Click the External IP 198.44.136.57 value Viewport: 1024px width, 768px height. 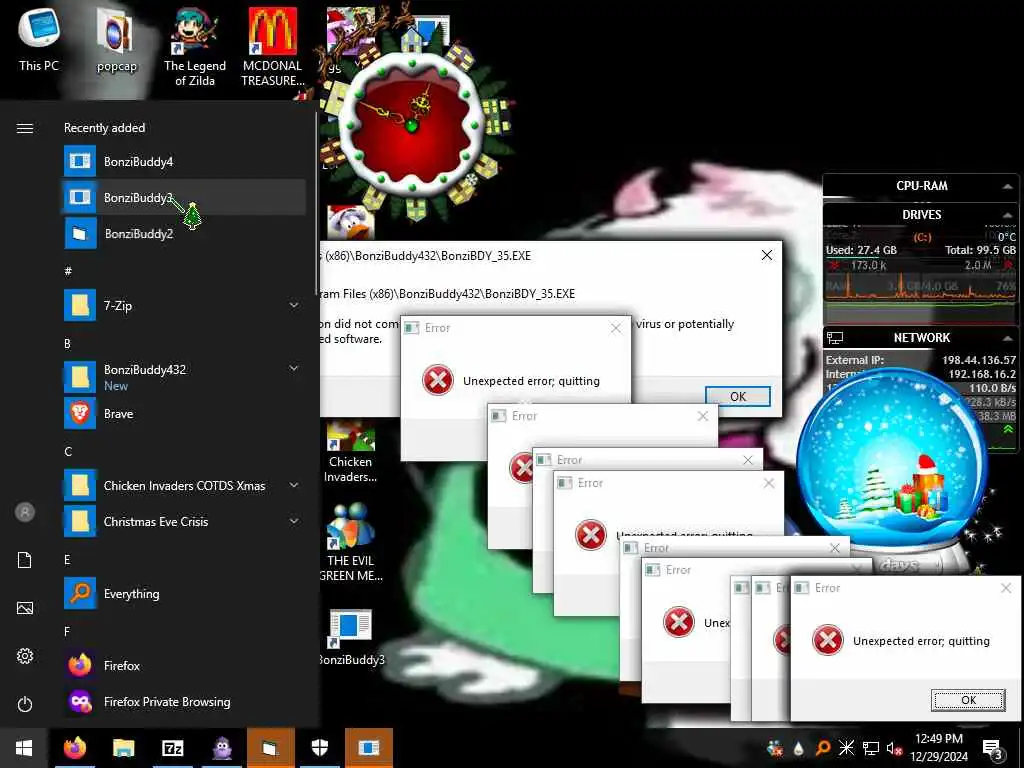[x=979, y=360]
